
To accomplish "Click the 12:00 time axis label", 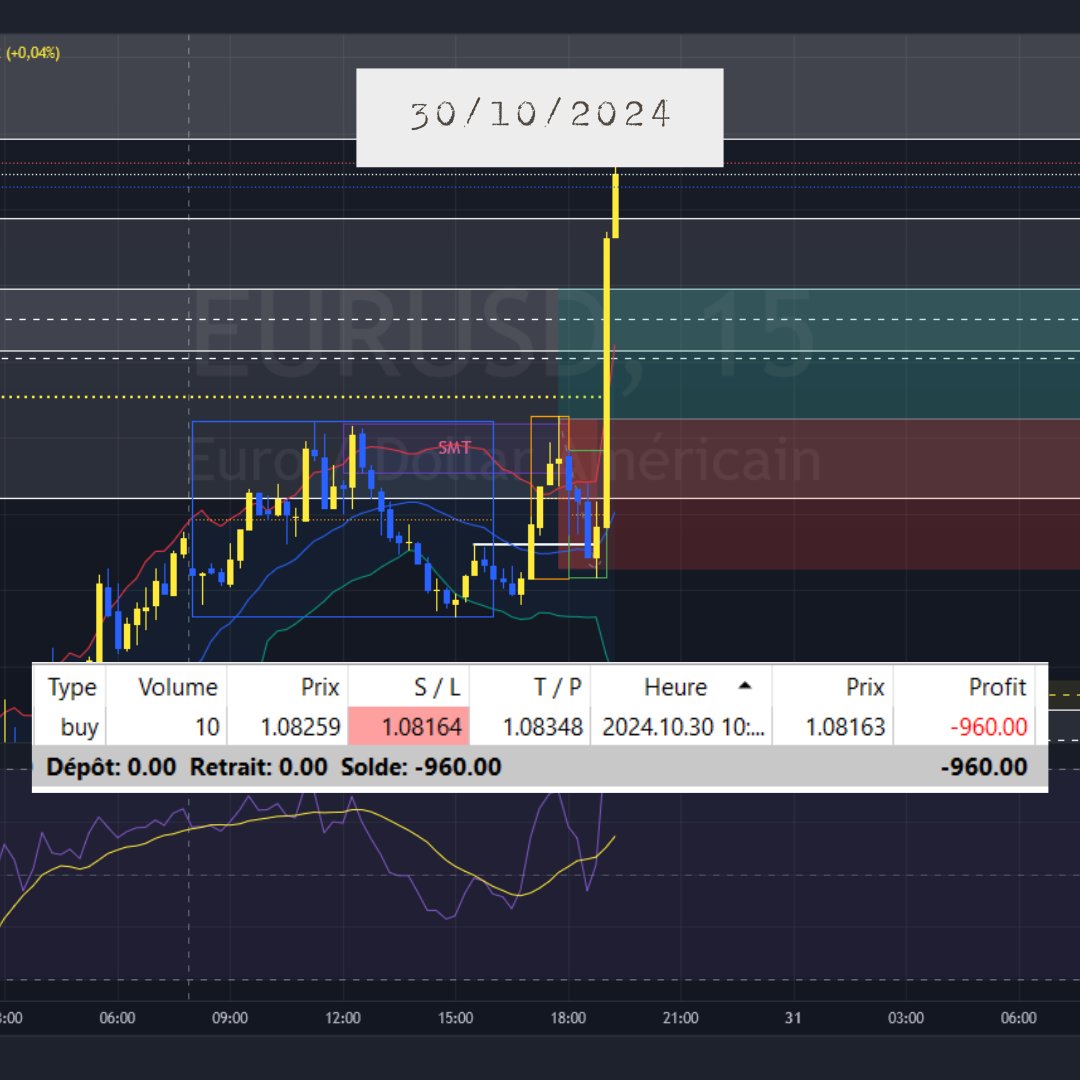I will coord(342,1017).
